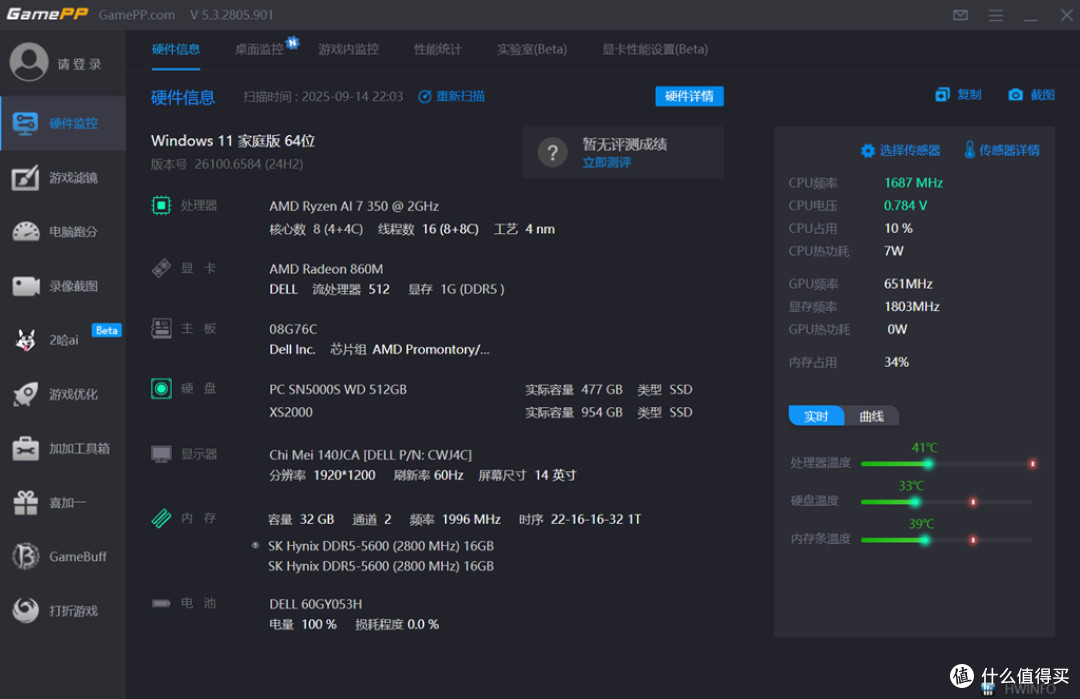Switch to the 桌面监控 tab
Image resolution: width=1080 pixels, height=699 pixels.
click(x=260, y=50)
